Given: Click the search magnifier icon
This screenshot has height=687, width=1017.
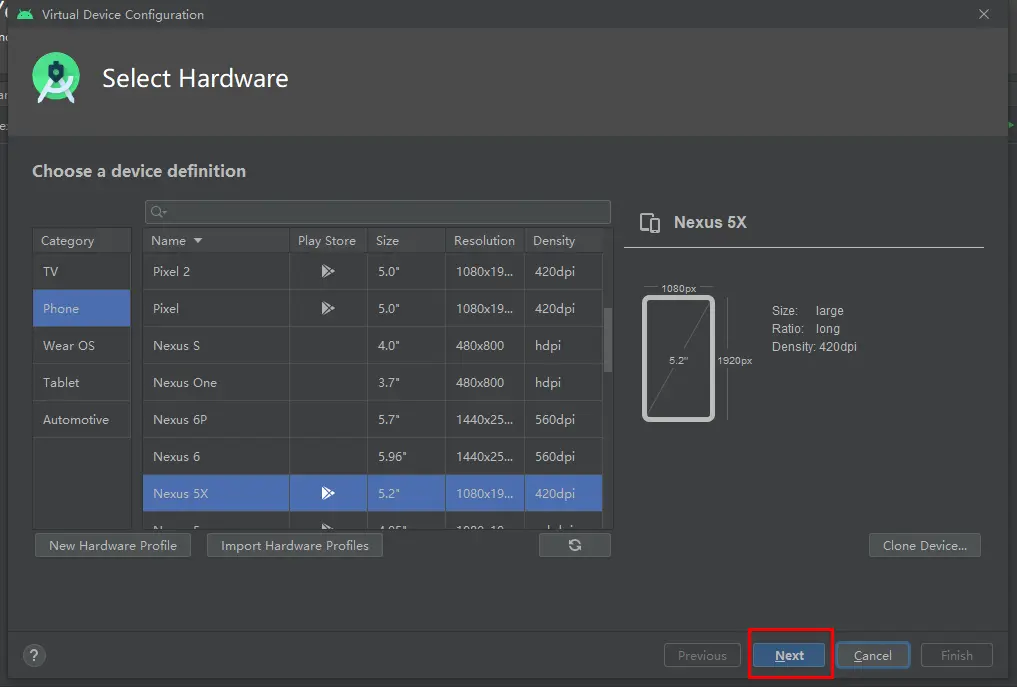Looking at the screenshot, I should coord(158,212).
